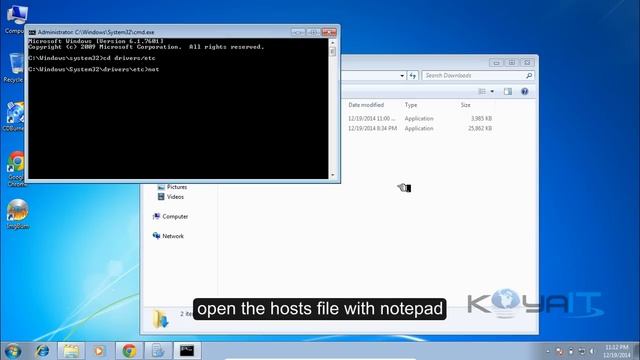
Task: Minimize the Explorer Downloads window
Action: (496, 62)
